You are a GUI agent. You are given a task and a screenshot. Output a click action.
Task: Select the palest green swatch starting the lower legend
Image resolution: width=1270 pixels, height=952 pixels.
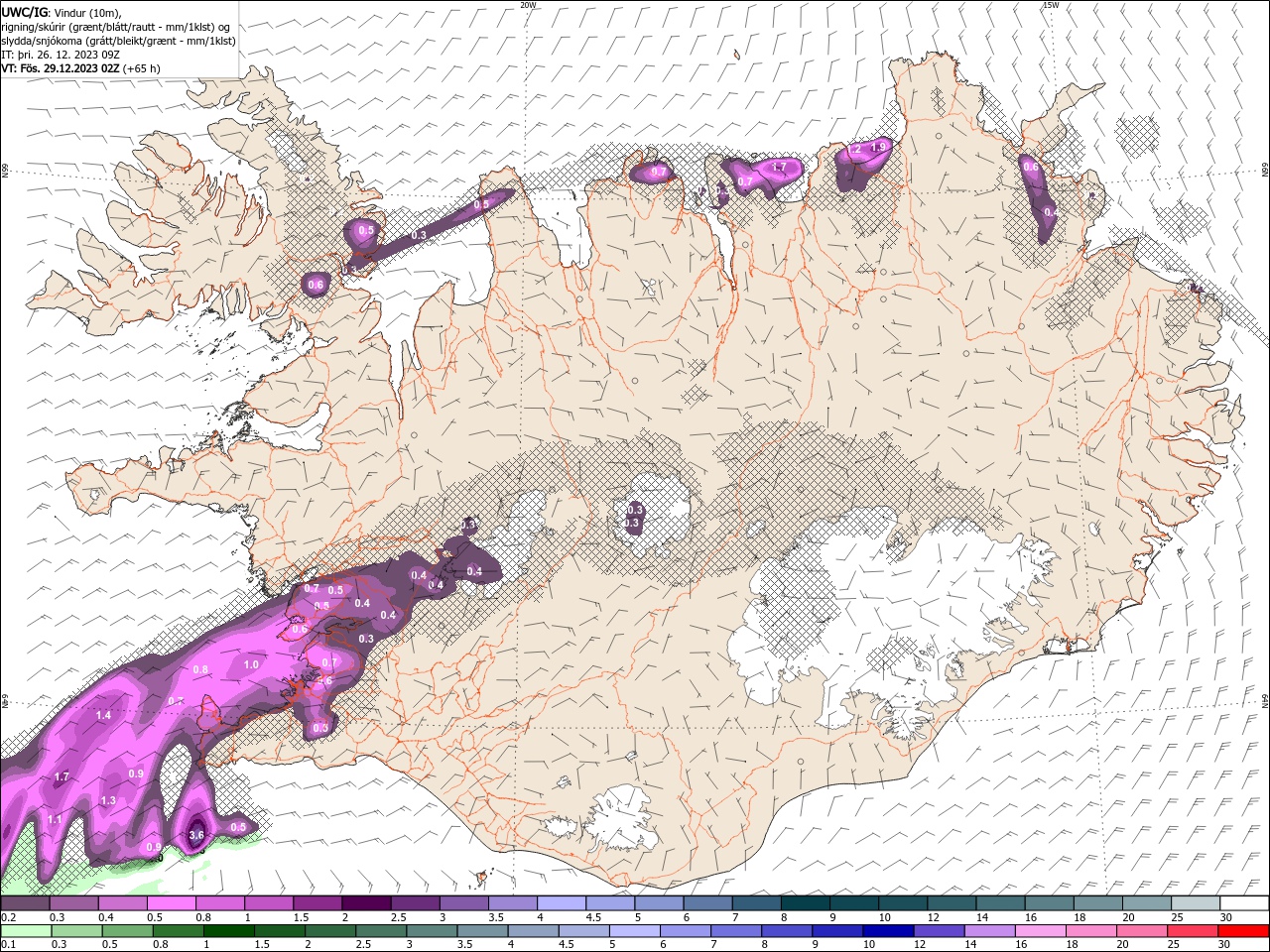(x=25, y=931)
